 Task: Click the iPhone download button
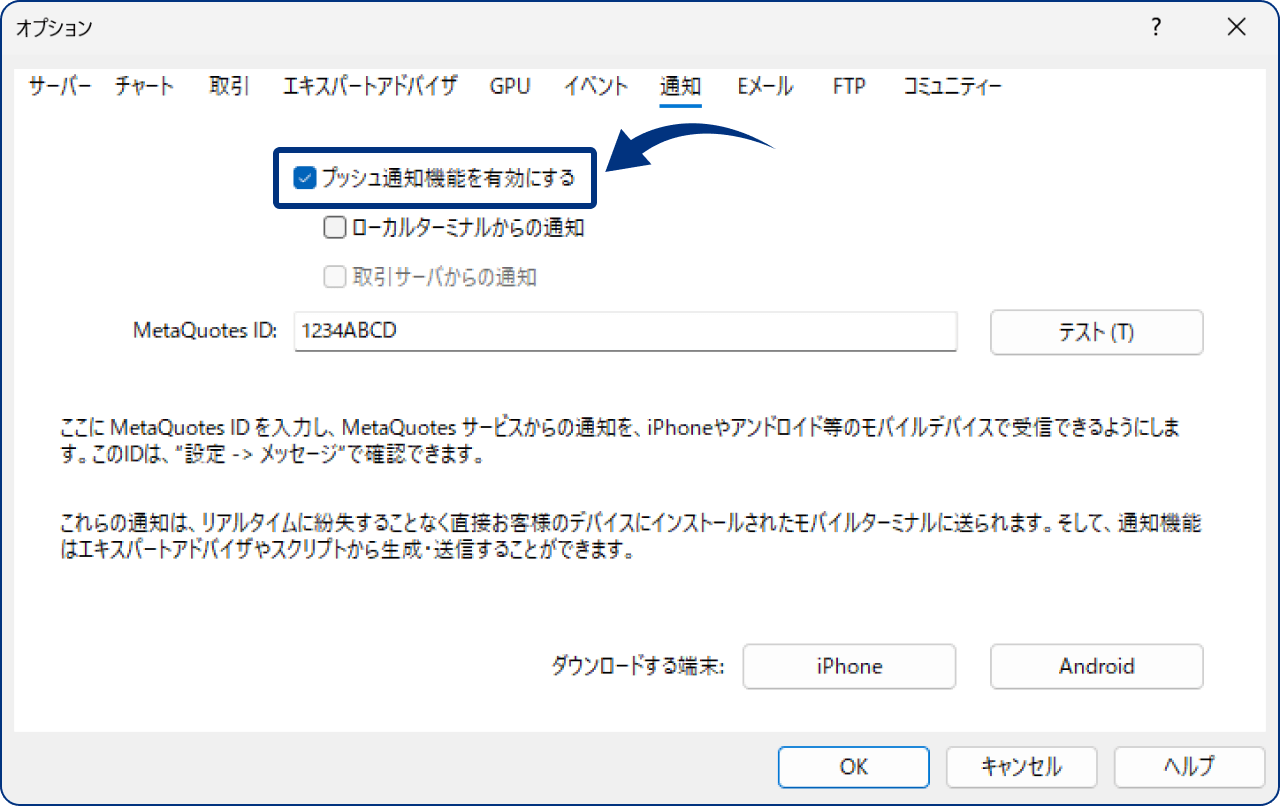click(x=848, y=666)
